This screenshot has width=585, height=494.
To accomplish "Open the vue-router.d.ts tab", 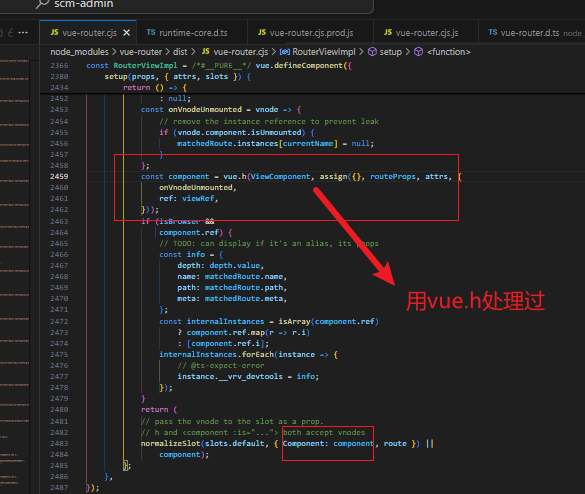I will (532, 33).
